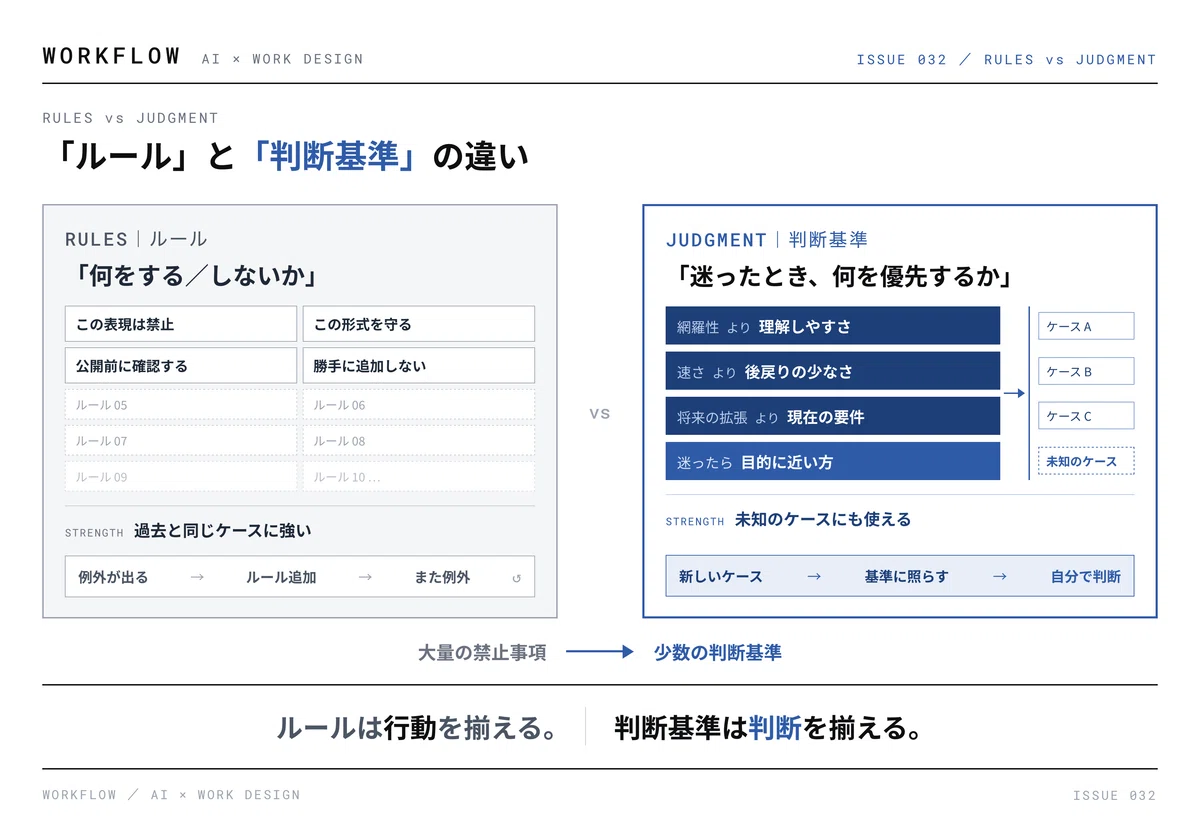Select the faded 'ルール 07' box
Image resolution: width=1200 pixels, height=838 pixels.
[181, 441]
